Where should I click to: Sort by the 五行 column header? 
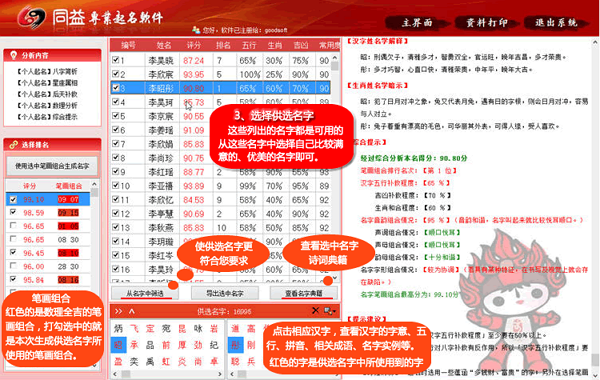[249, 45]
